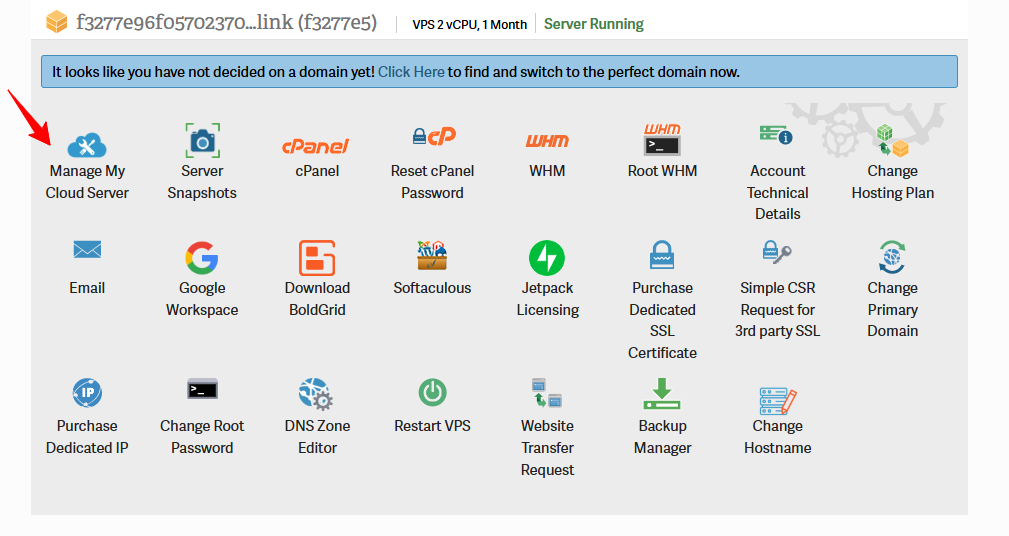Viewport: 1009px width, 536px height.
Task: Click the Change Primary Domain label
Action: tap(893, 310)
